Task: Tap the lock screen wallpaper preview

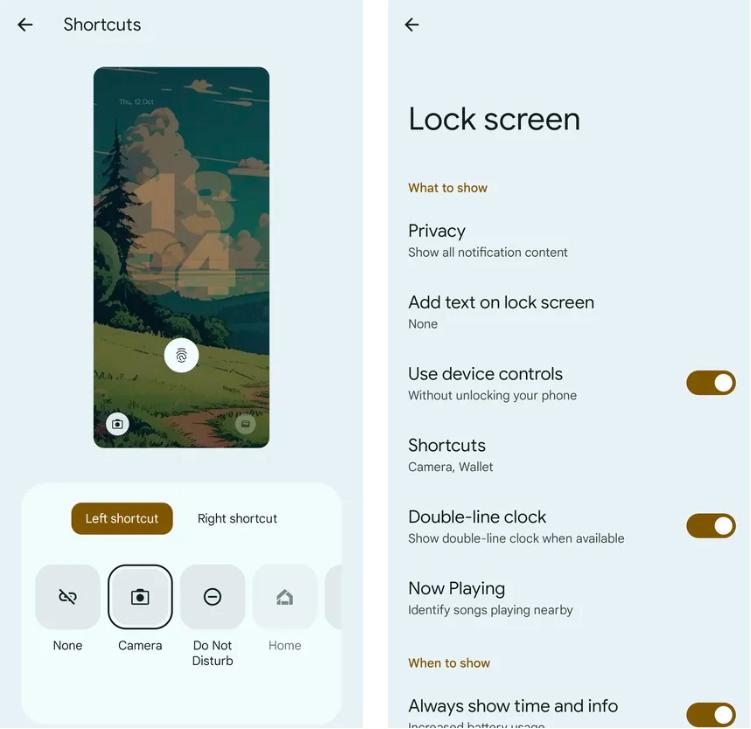Action: [x=181, y=257]
